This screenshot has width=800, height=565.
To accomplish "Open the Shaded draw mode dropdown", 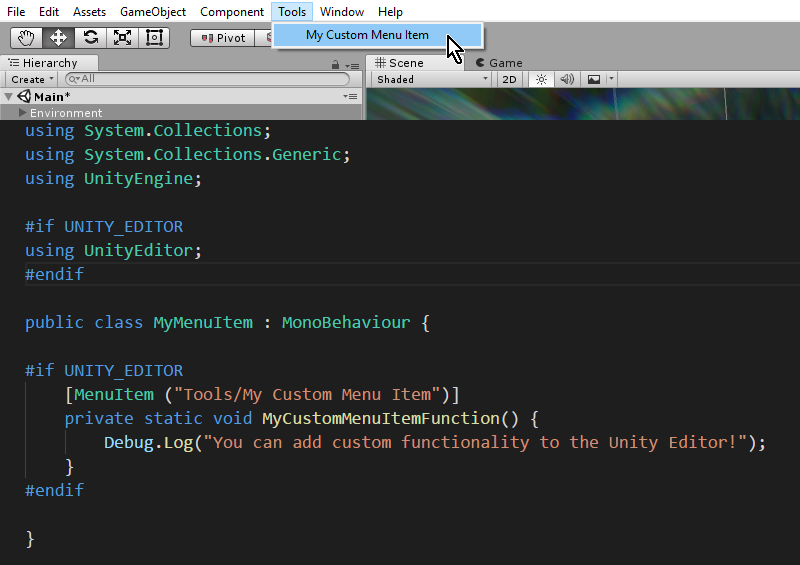I will pyautogui.click(x=432, y=79).
